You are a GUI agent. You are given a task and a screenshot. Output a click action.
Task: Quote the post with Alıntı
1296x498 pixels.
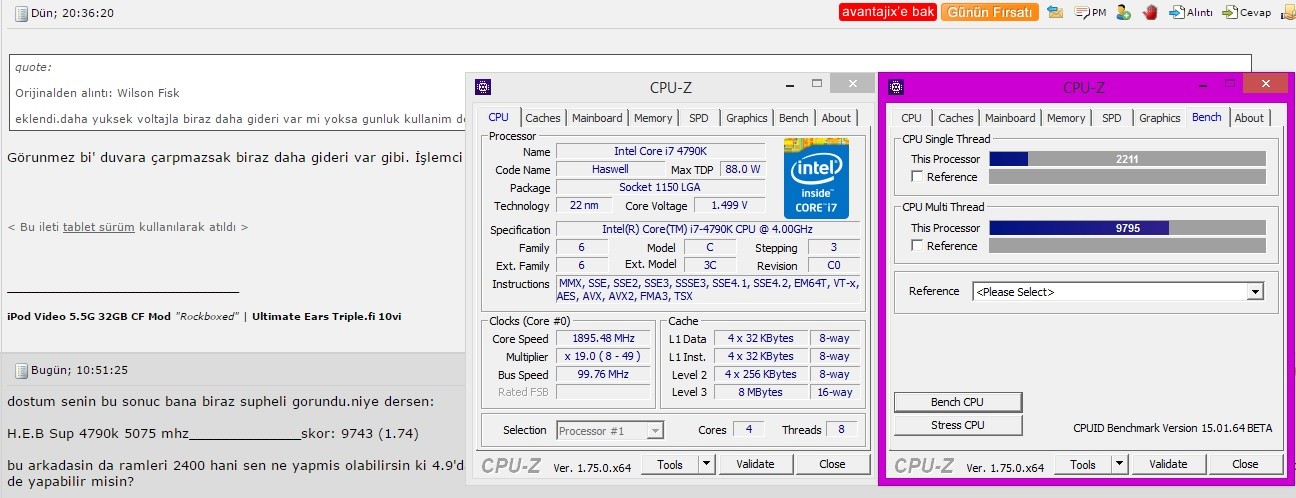(x=1191, y=12)
